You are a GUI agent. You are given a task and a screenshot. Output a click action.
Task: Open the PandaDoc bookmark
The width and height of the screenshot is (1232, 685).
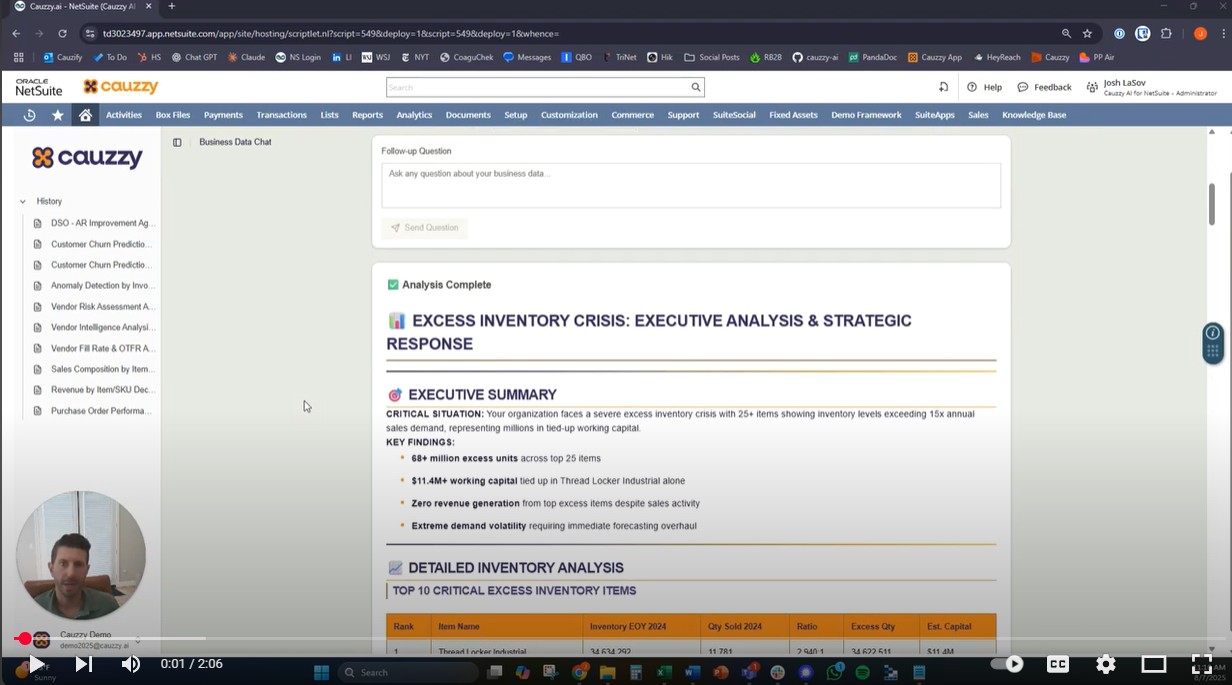coord(873,57)
